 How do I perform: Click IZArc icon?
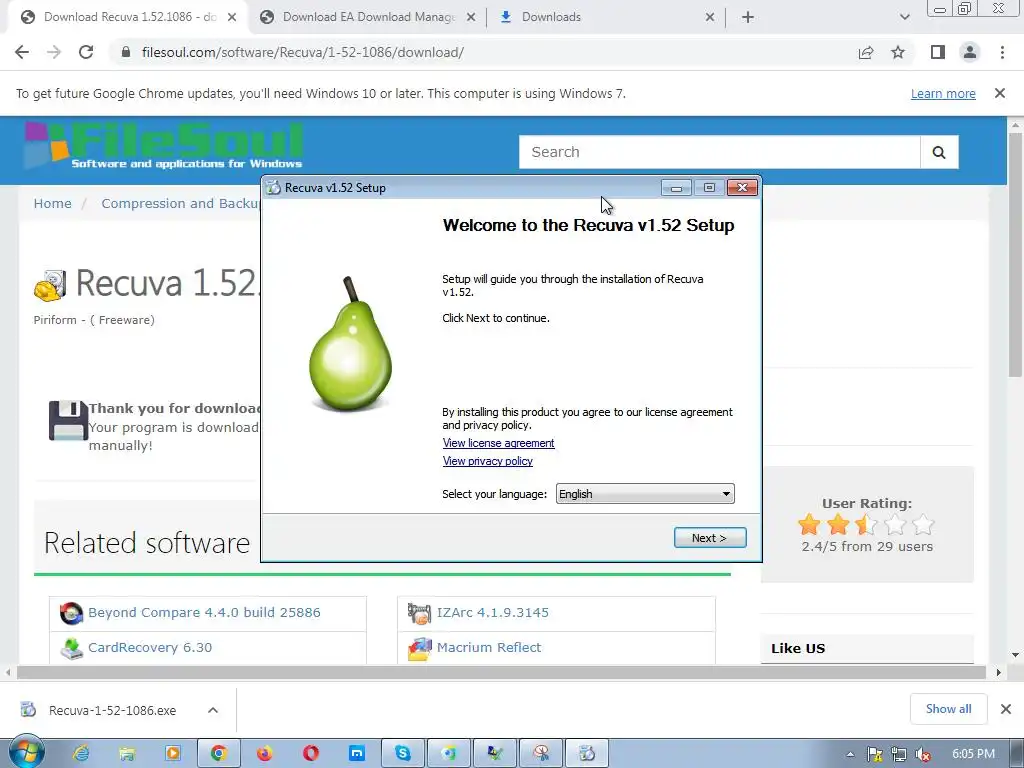[x=419, y=613]
